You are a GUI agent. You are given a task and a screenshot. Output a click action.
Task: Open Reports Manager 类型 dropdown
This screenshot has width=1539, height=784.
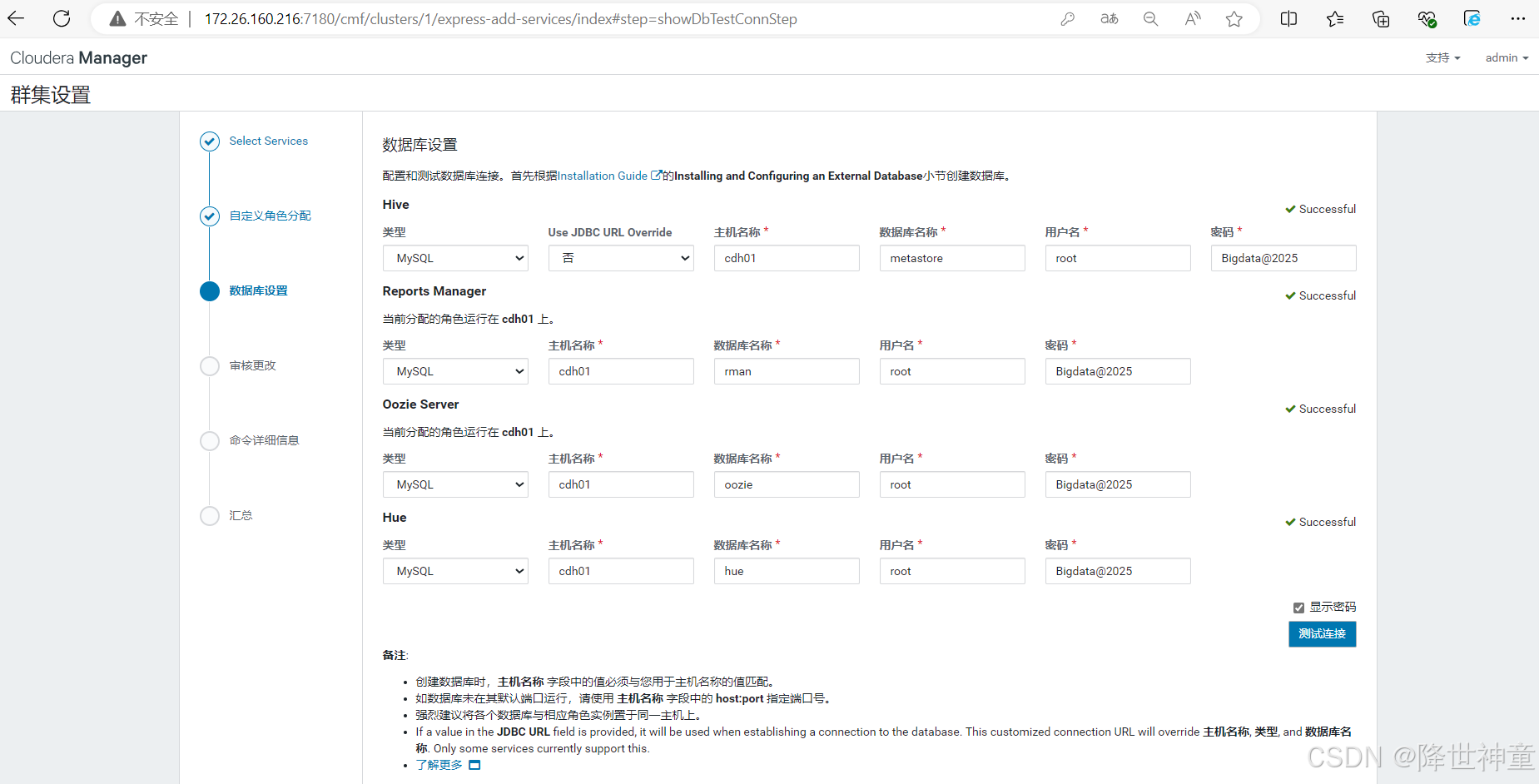[455, 371]
